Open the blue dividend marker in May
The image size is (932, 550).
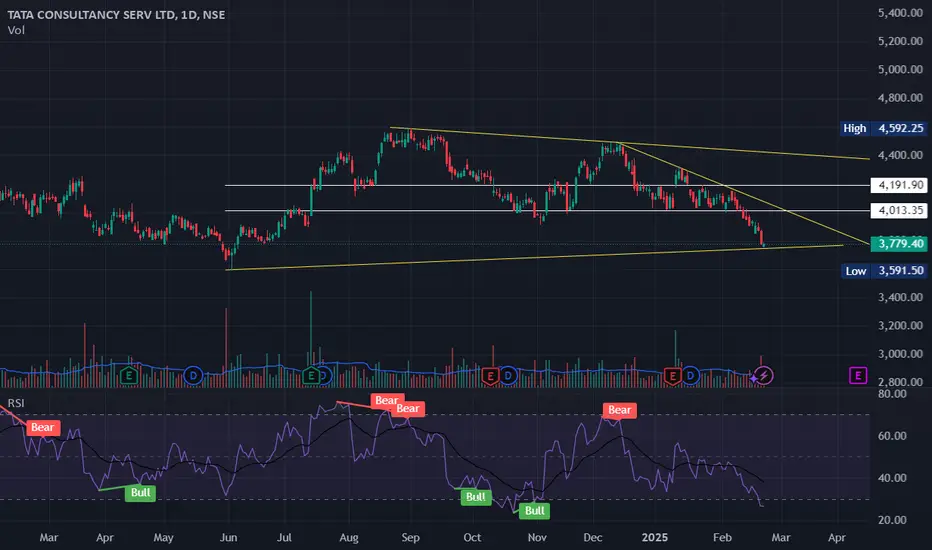193,376
